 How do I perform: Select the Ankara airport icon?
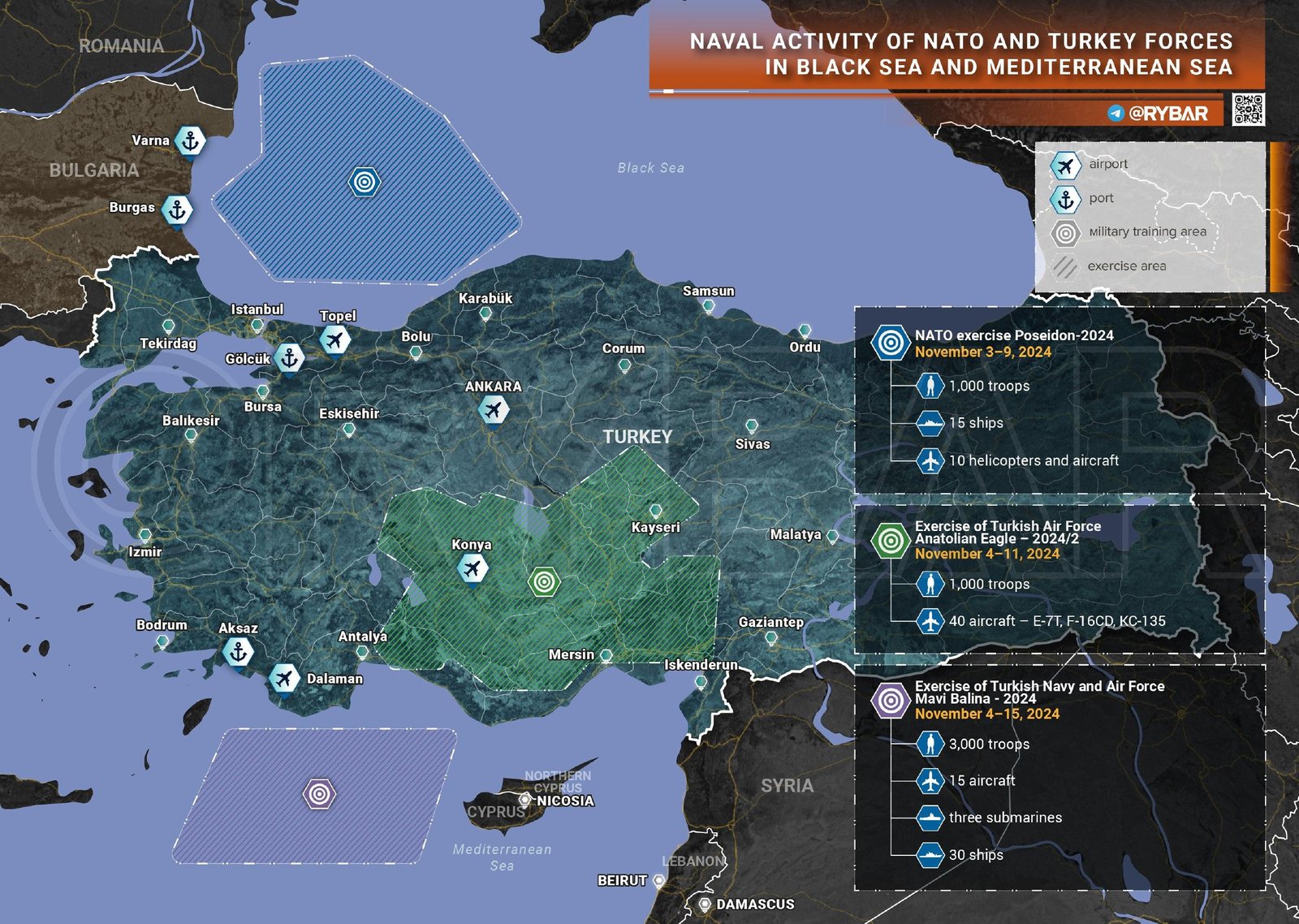click(x=493, y=410)
